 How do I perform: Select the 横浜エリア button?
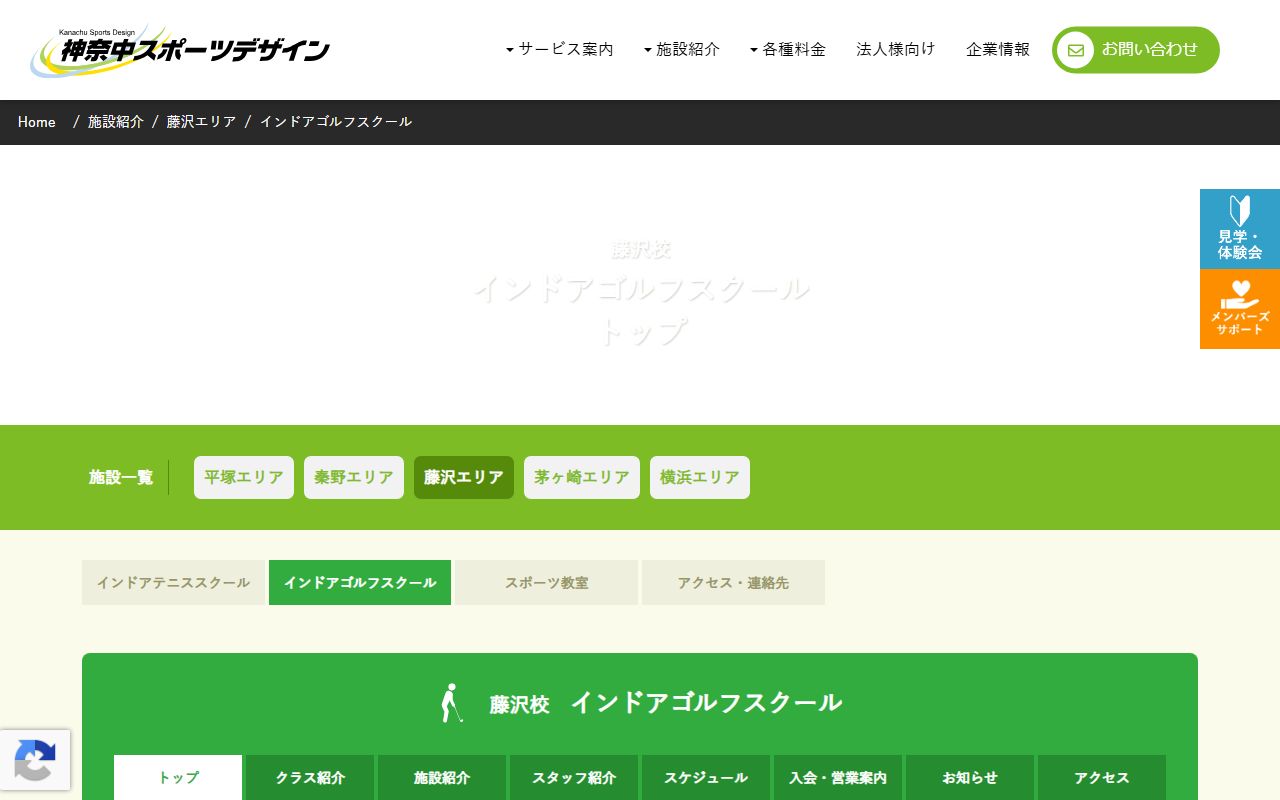click(700, 478)
